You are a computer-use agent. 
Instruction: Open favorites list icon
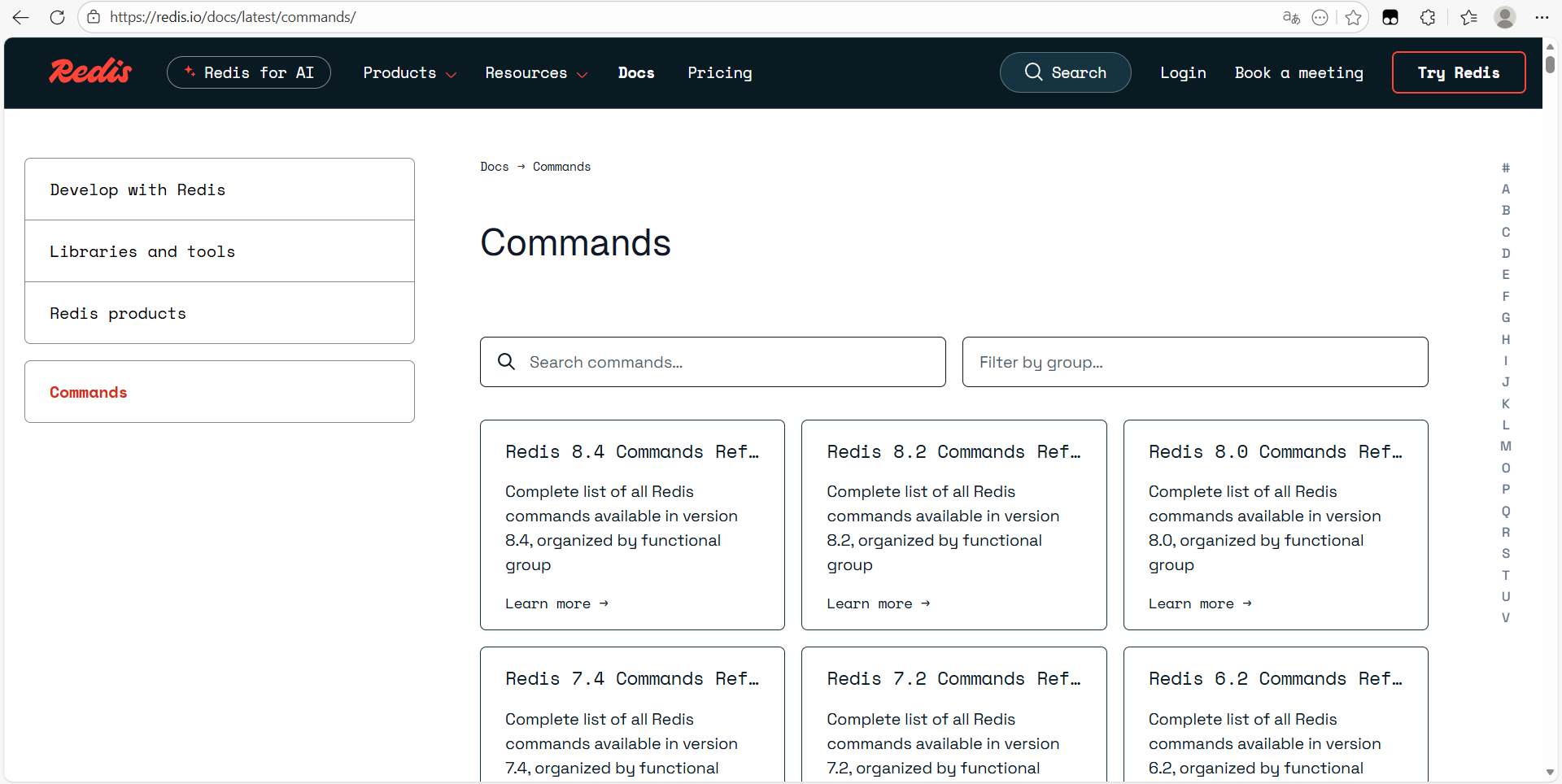point(1468,17)
